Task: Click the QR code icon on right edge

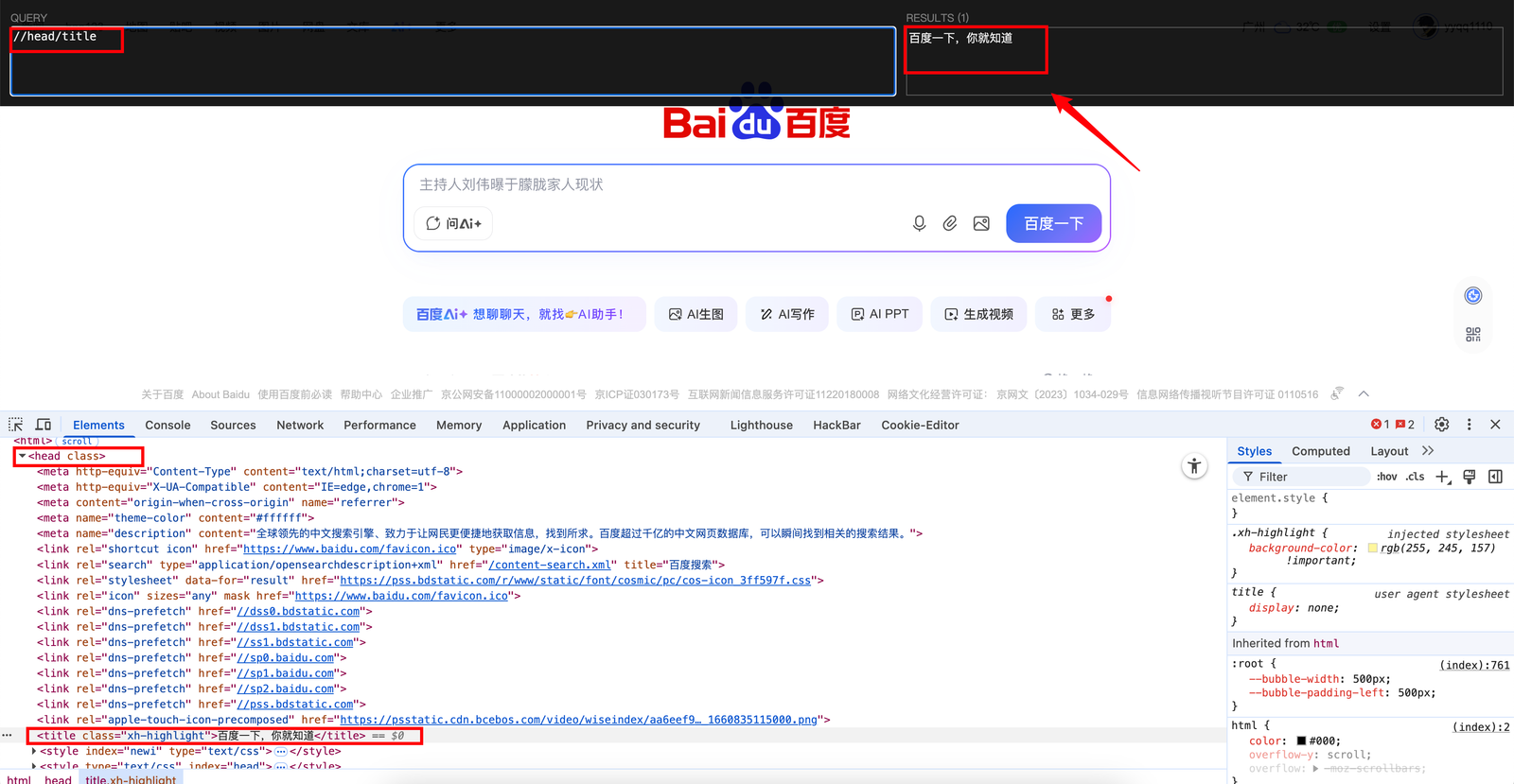Action: (1473, 335)
